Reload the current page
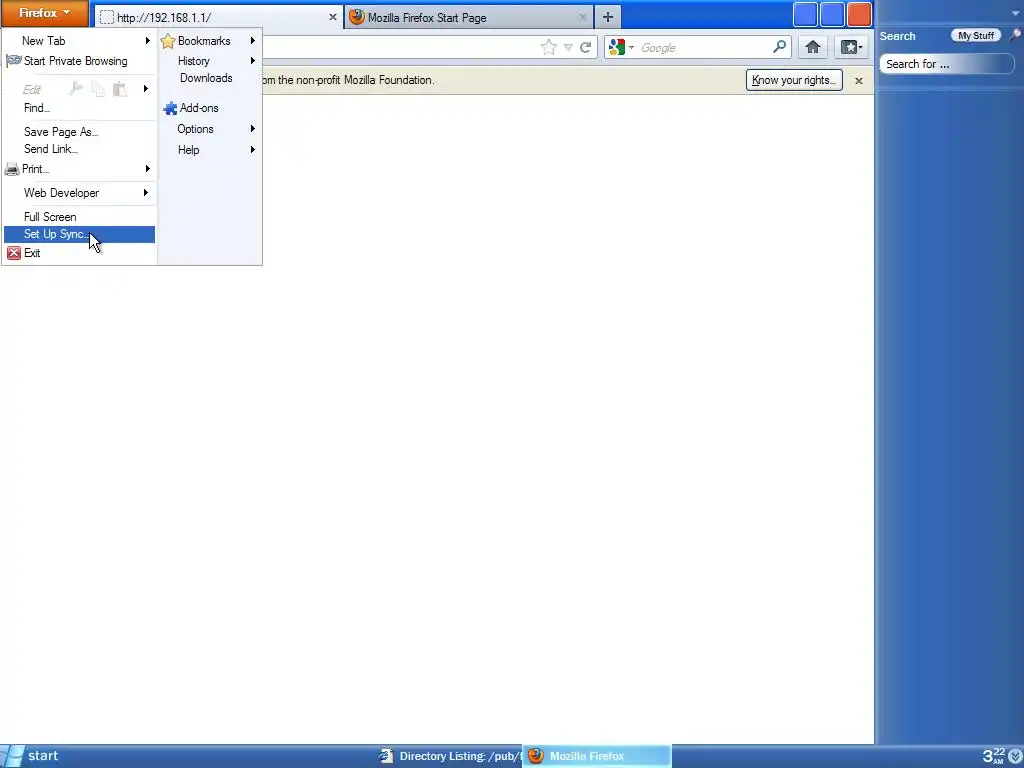This screenshot has width=1024, height=768. tap(586, 47)
